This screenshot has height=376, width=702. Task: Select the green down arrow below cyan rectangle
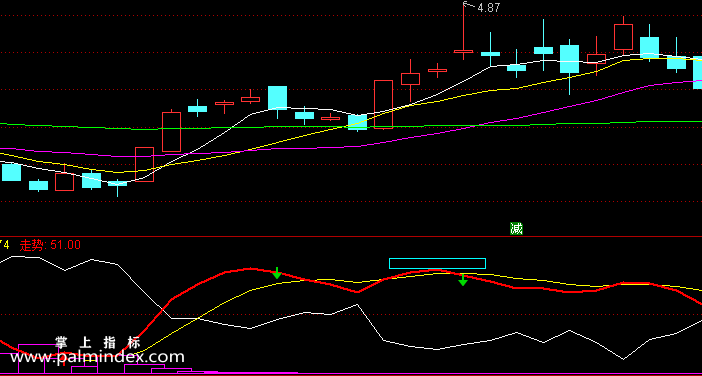tap(463, 280)
